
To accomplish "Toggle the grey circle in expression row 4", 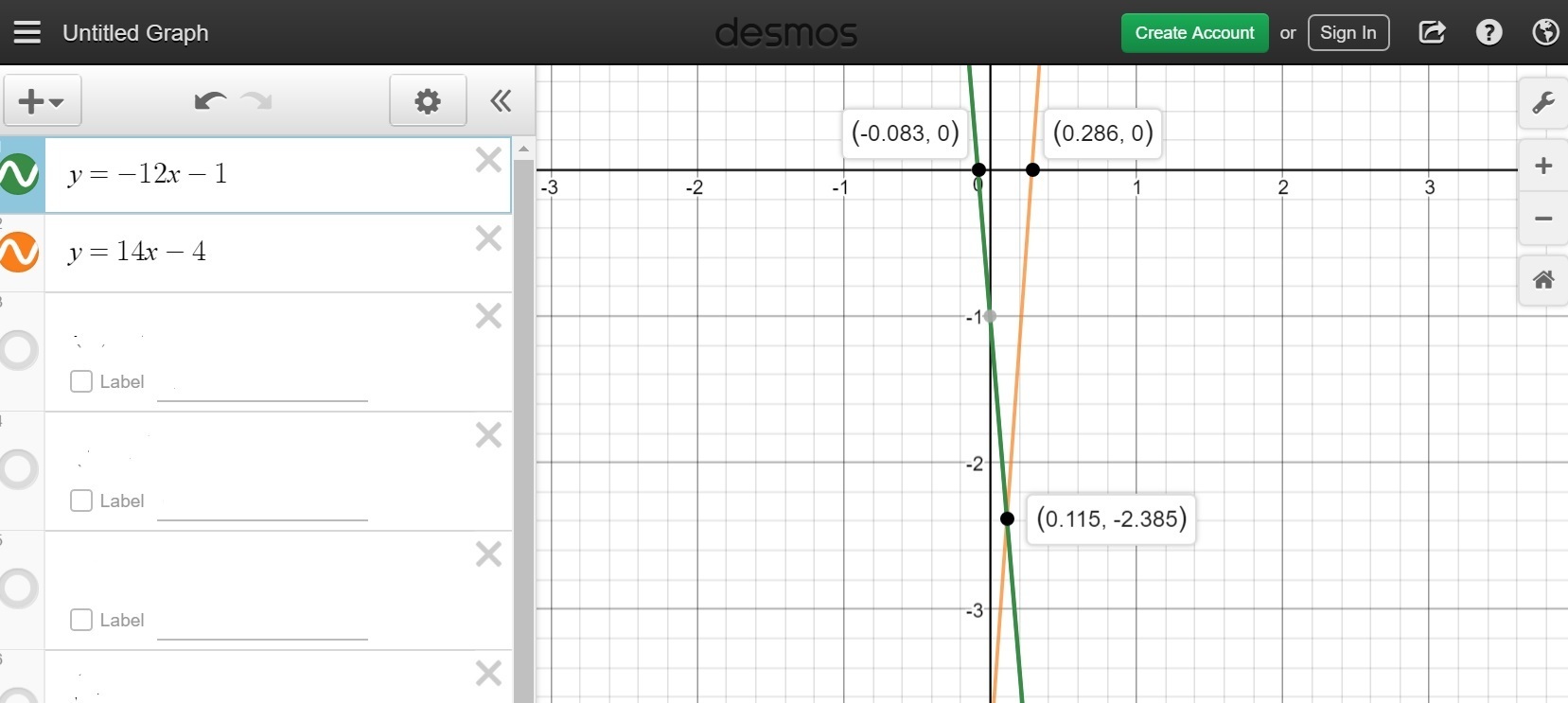I will pyautogui.click(x=19, y=469).
